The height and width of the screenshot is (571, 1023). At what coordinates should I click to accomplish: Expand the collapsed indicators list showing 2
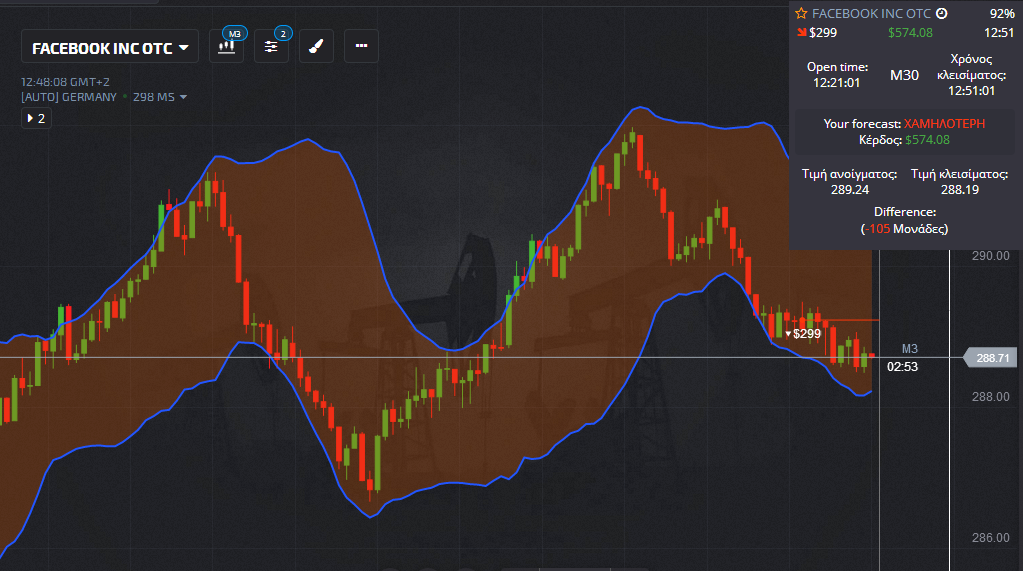click(x=37, y=118)
